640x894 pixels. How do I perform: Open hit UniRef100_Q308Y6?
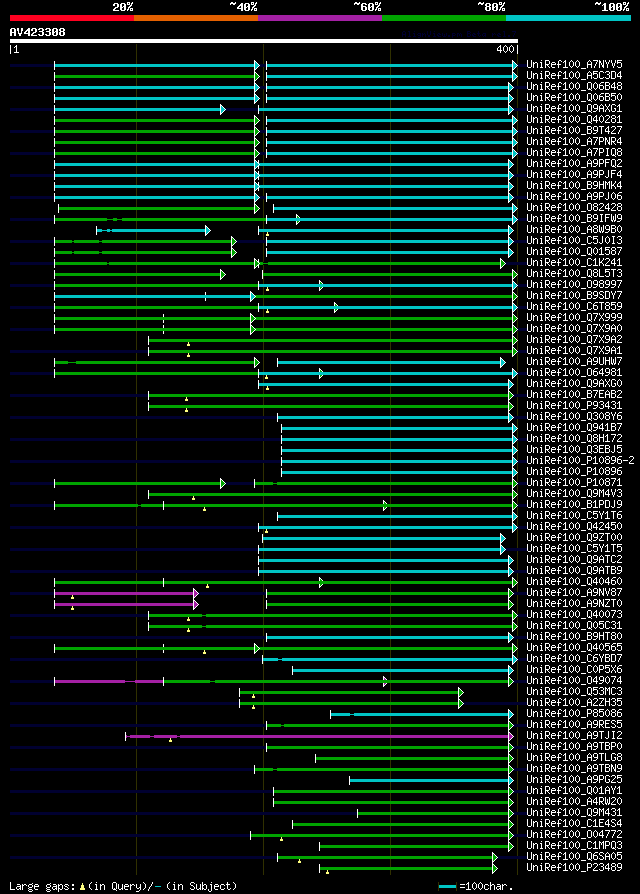point(574,417)
